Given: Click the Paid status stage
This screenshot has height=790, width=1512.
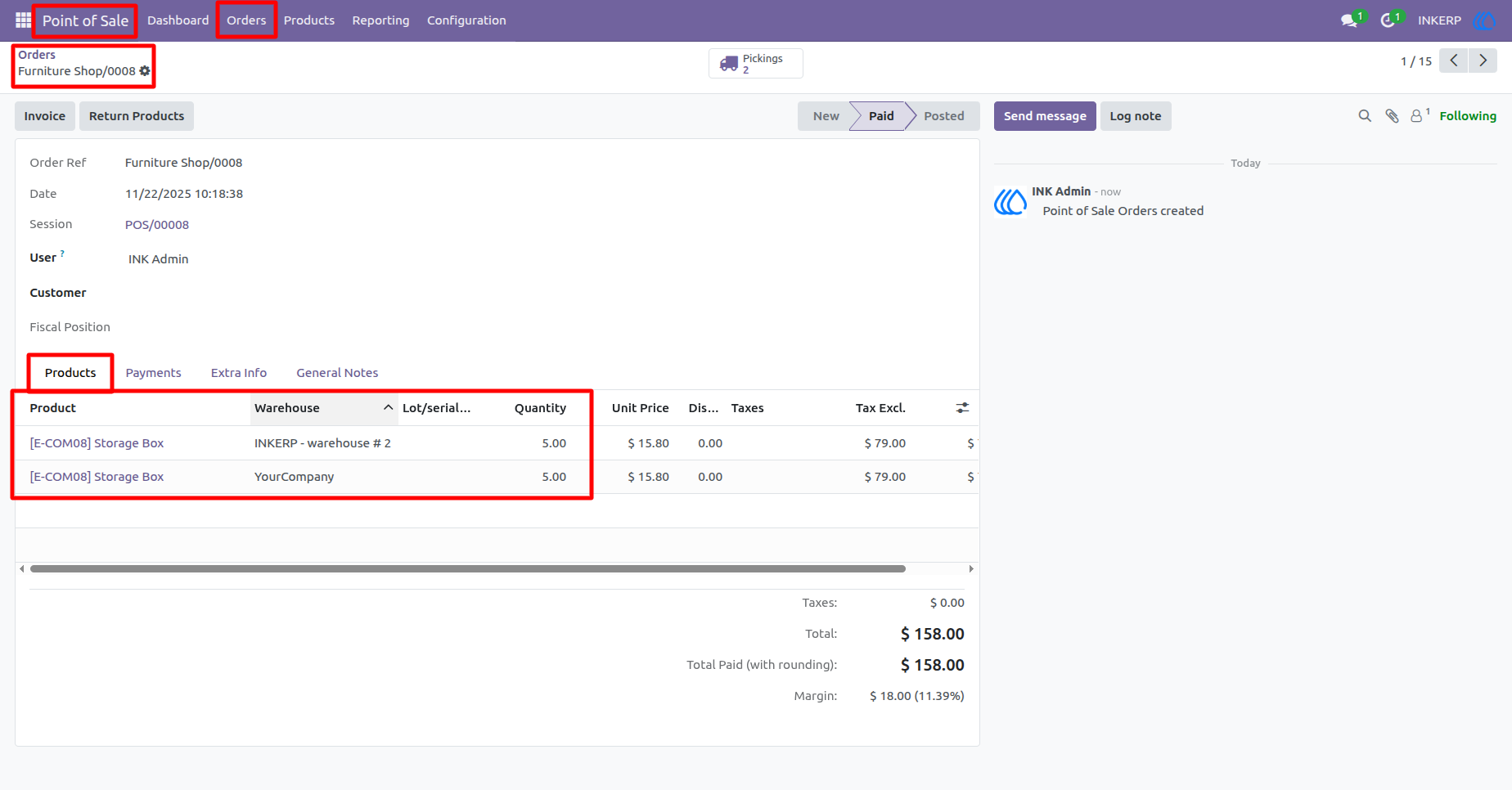Looking at the screenshot, I should 881,116.
